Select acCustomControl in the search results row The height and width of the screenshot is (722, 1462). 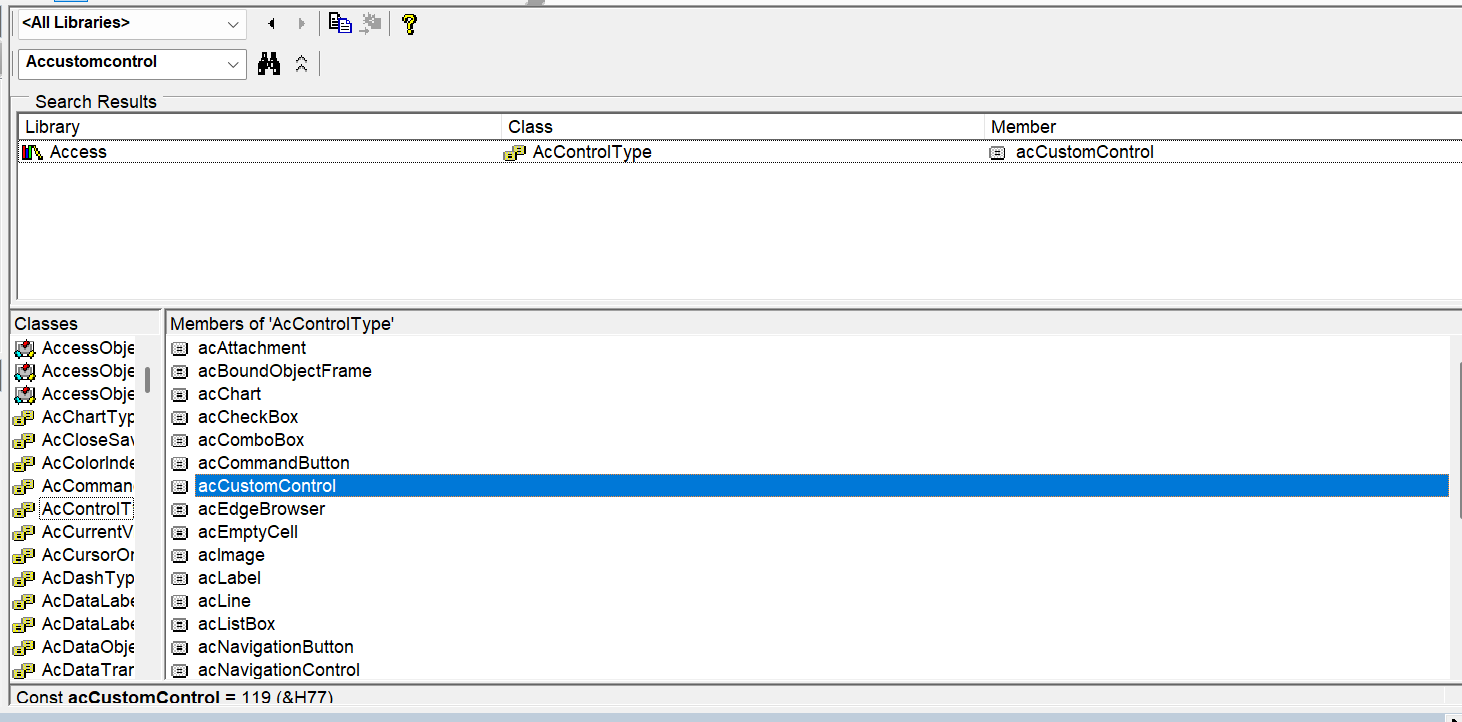[1085, 152]
